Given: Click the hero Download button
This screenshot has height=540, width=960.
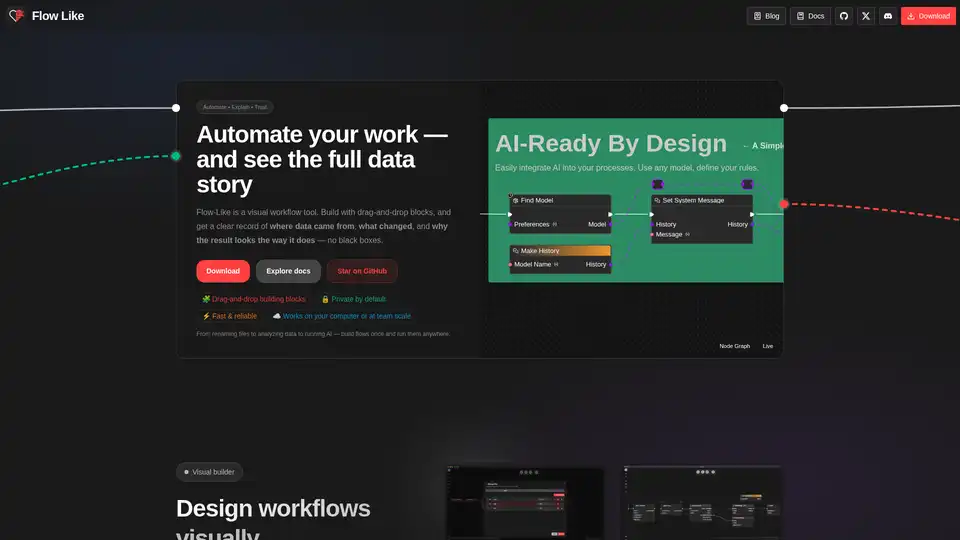Looking at the screenshot, I should click(223, 271).
